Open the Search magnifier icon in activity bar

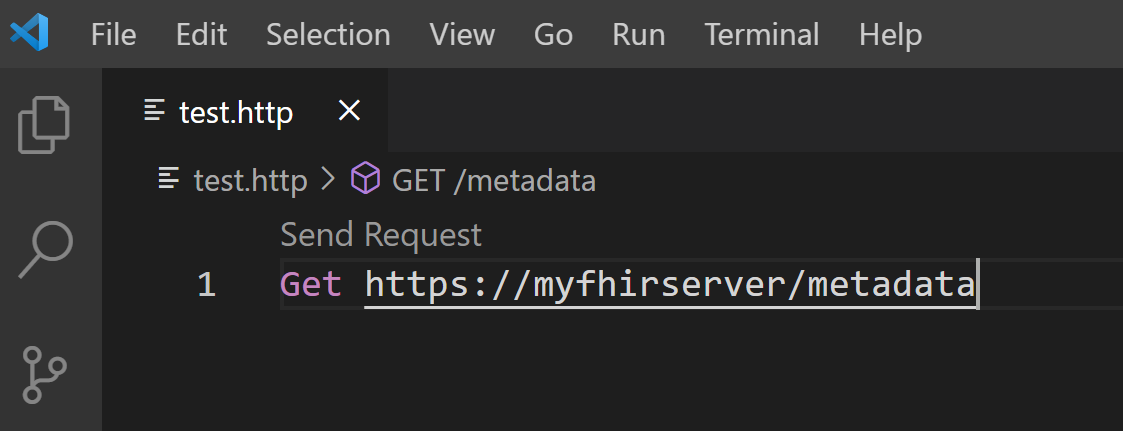(x=46, y=250)
